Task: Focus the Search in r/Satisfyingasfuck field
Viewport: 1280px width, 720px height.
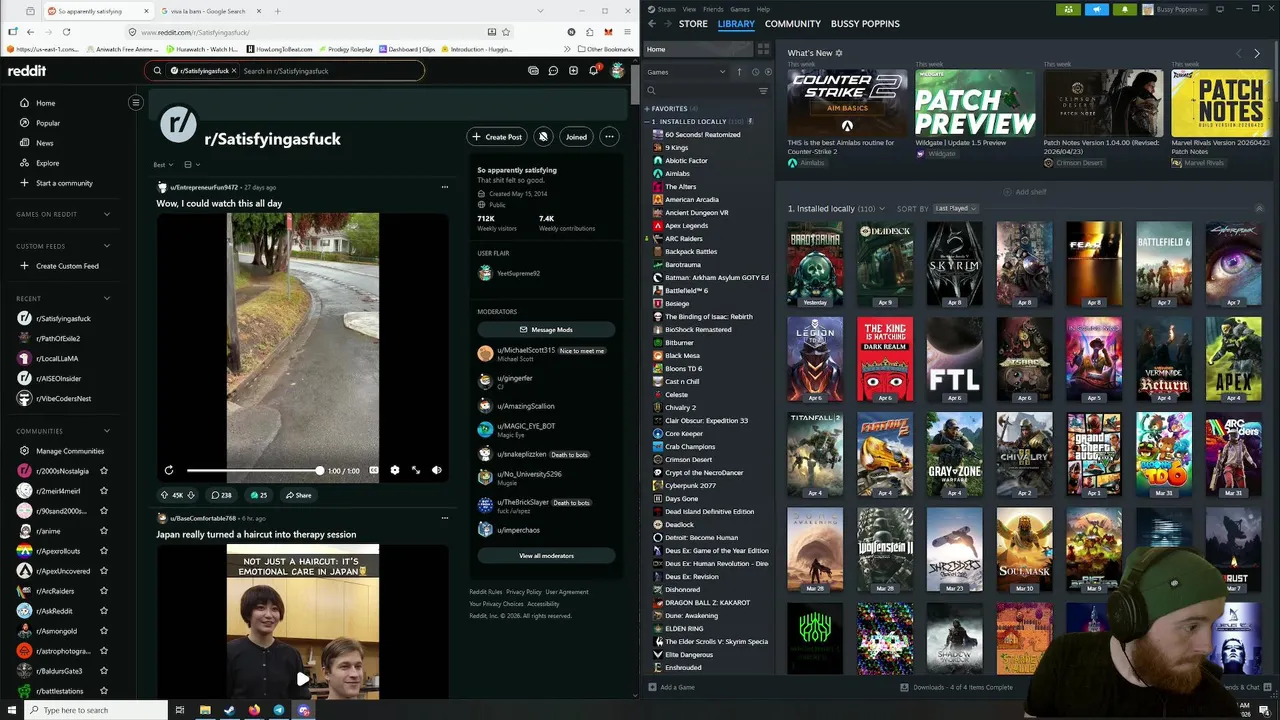Action: pos(328,71)
